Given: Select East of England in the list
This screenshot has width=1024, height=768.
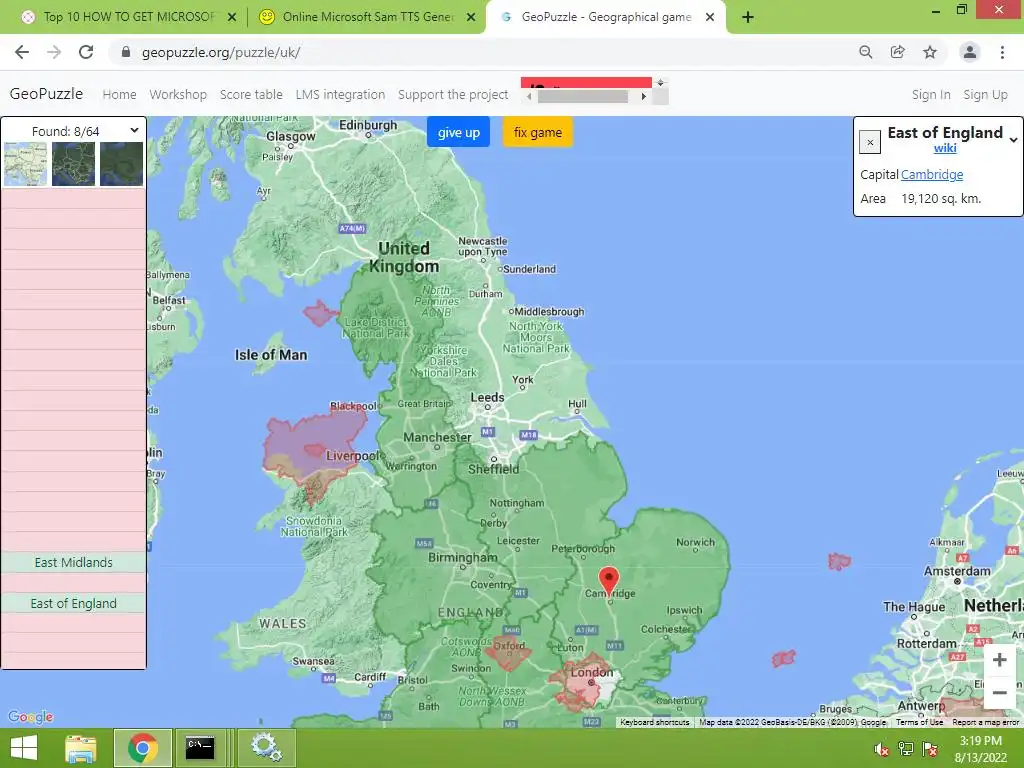Looking at the screenshot, I should coord(73,603).
